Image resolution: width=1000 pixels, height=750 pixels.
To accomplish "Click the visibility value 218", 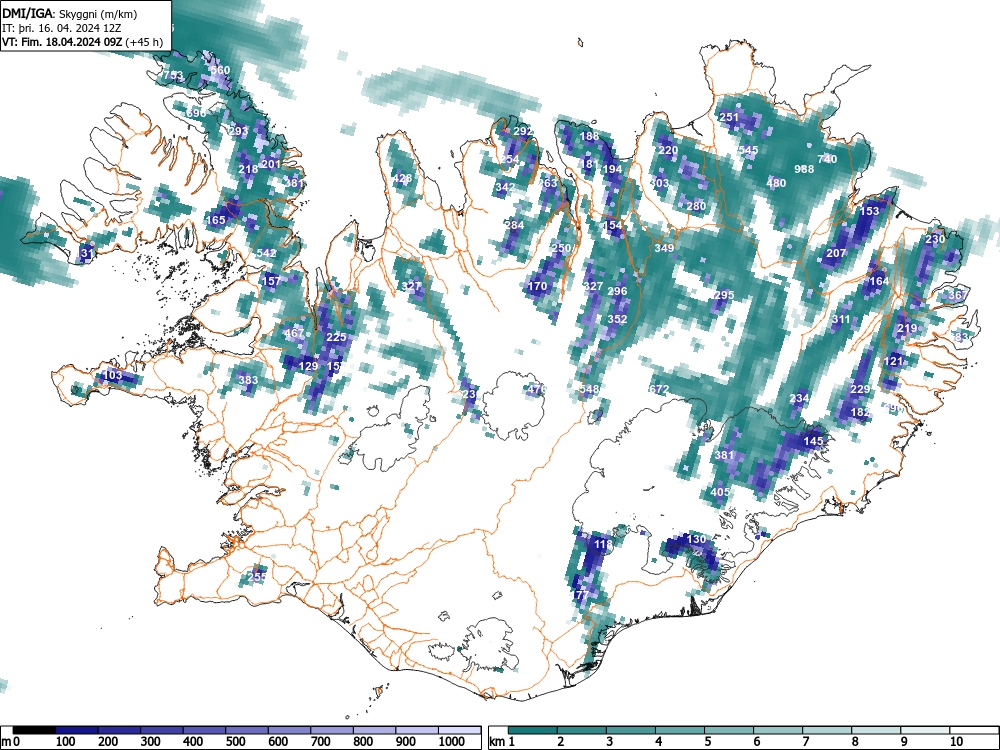I will (248, 169).
